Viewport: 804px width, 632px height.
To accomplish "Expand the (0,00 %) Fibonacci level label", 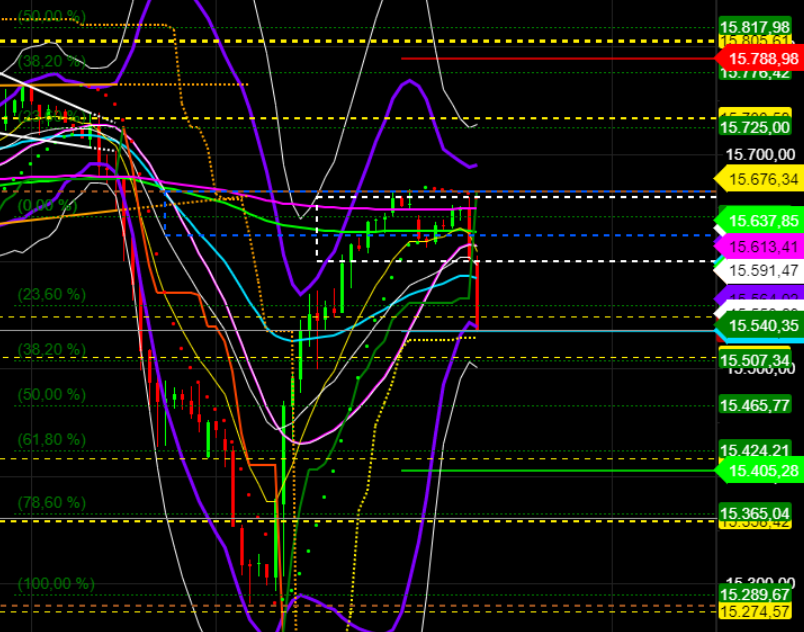I will [x=47, y=203].
